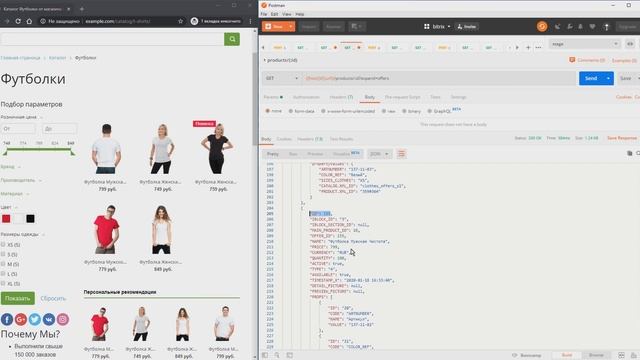Select the 'binary' body type radio

pyautogui.click(x=404, y=111)
